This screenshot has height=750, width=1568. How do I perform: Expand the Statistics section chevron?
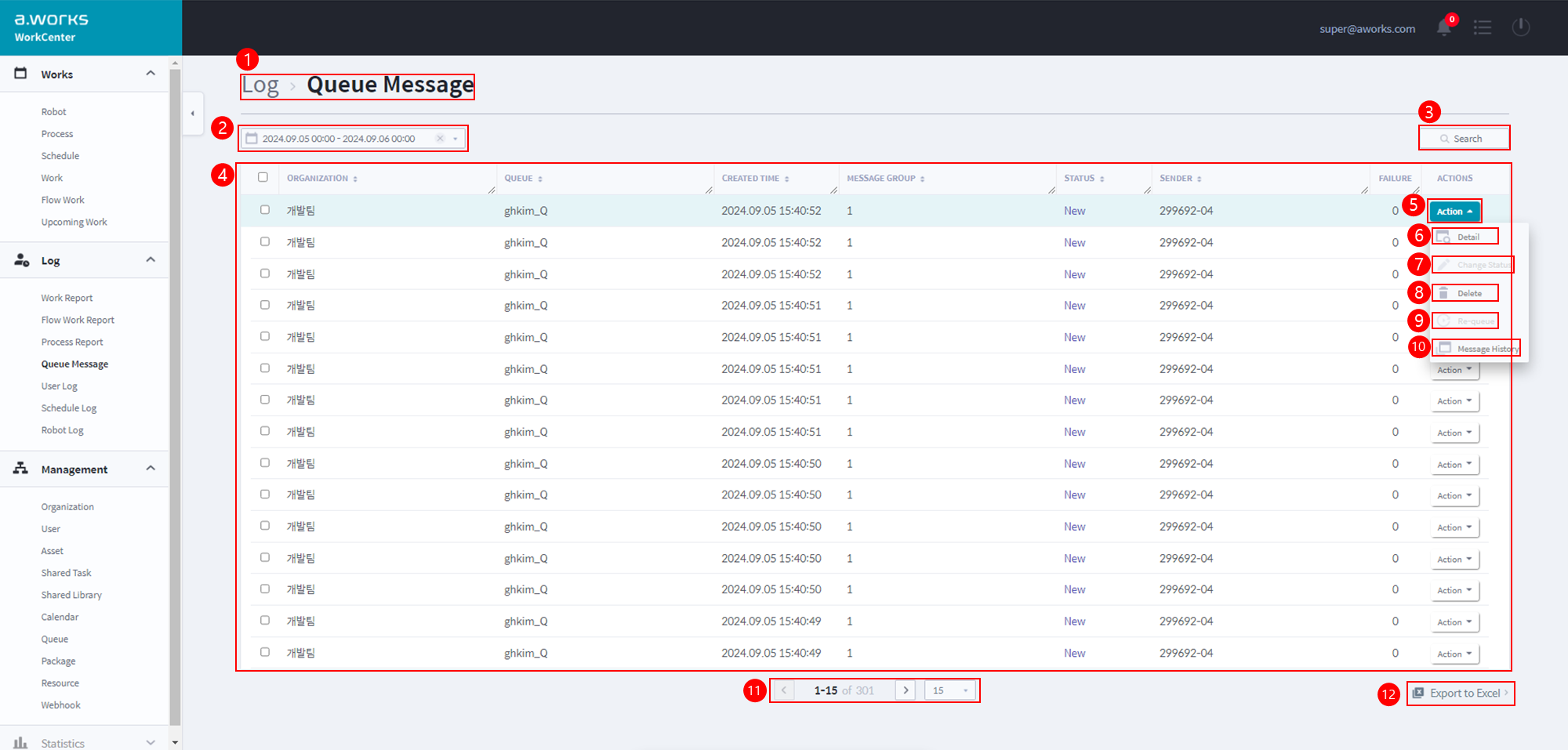click(x=151, y=742)
